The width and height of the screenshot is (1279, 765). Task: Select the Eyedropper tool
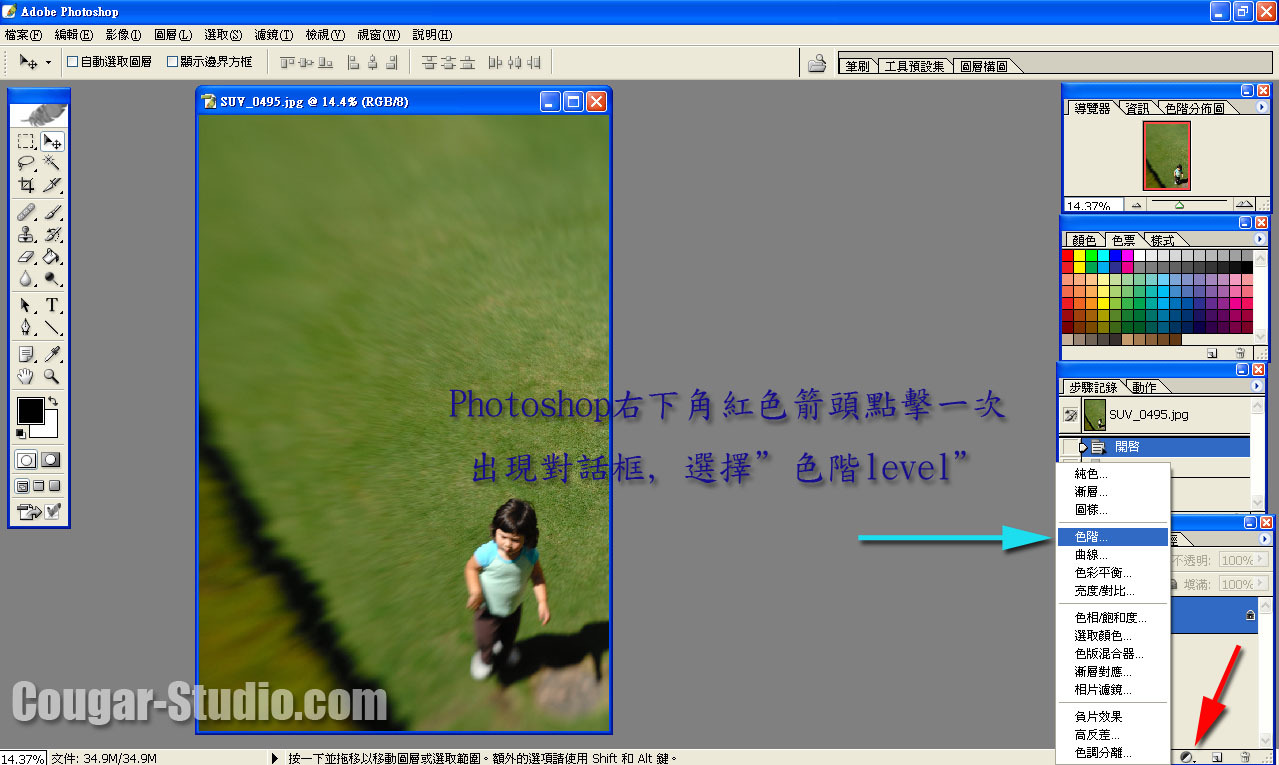click(x=52, y=354)
